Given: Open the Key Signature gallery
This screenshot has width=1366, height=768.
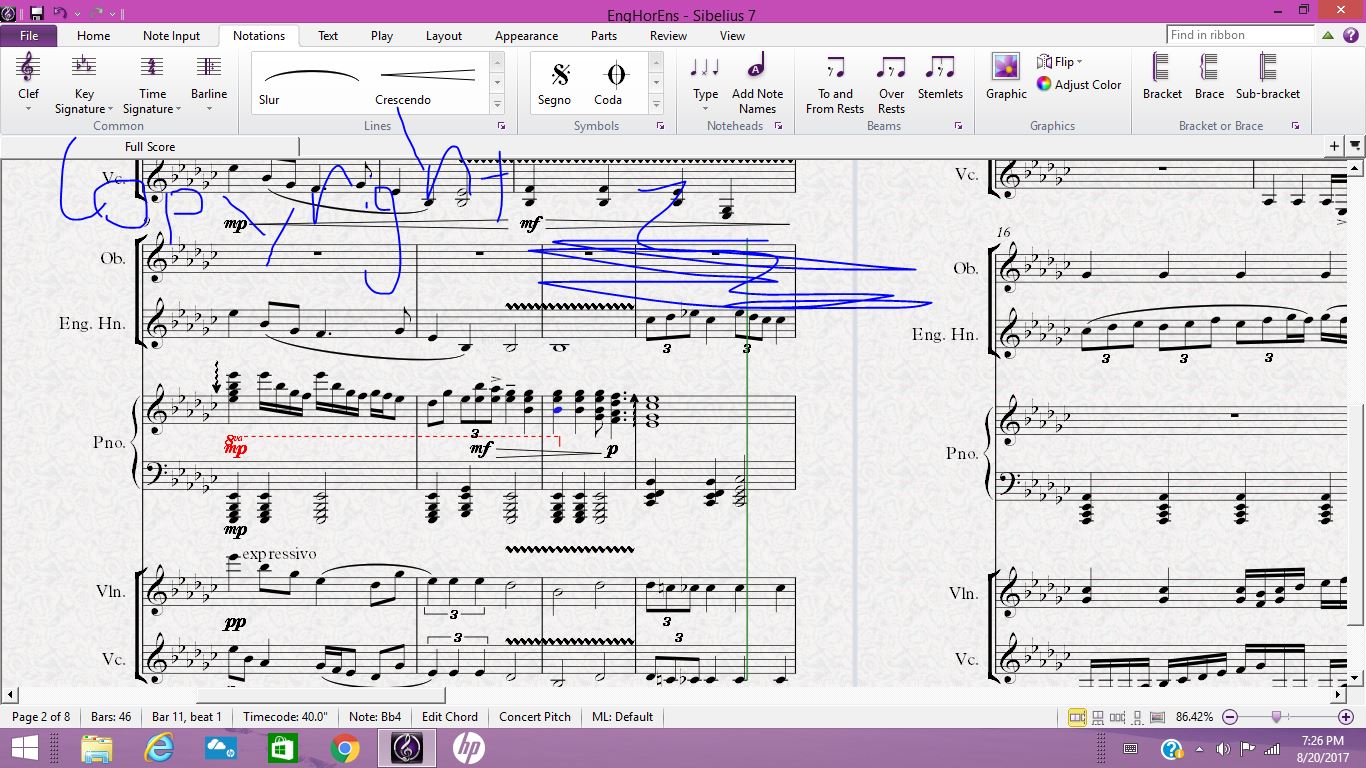Looking at the screenshot, I should click(x=84, y=84).
